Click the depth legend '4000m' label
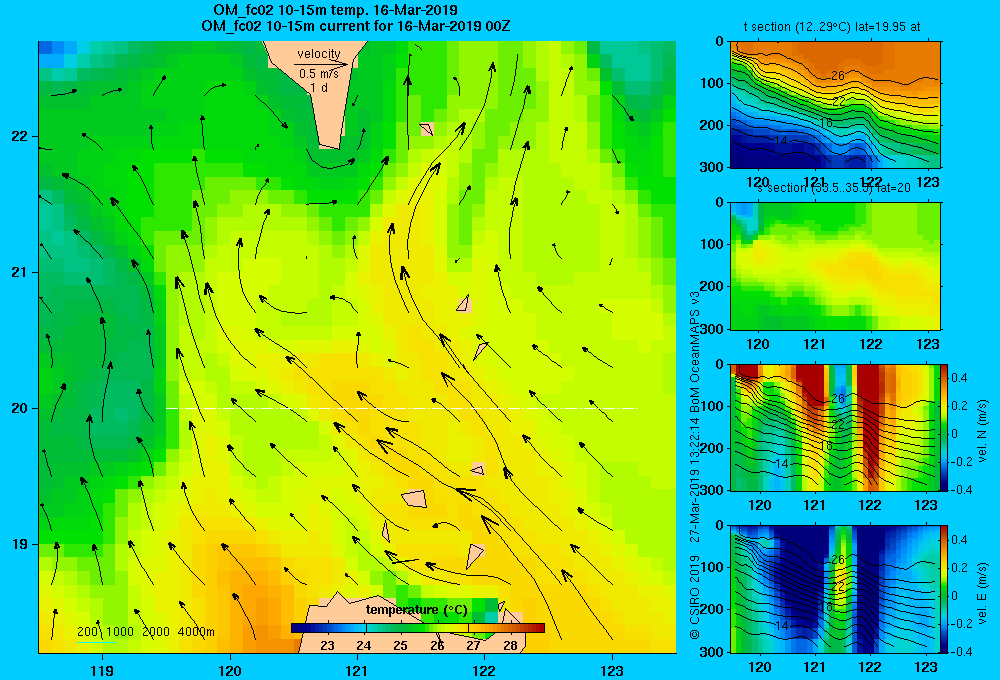 tap(196, 632)
